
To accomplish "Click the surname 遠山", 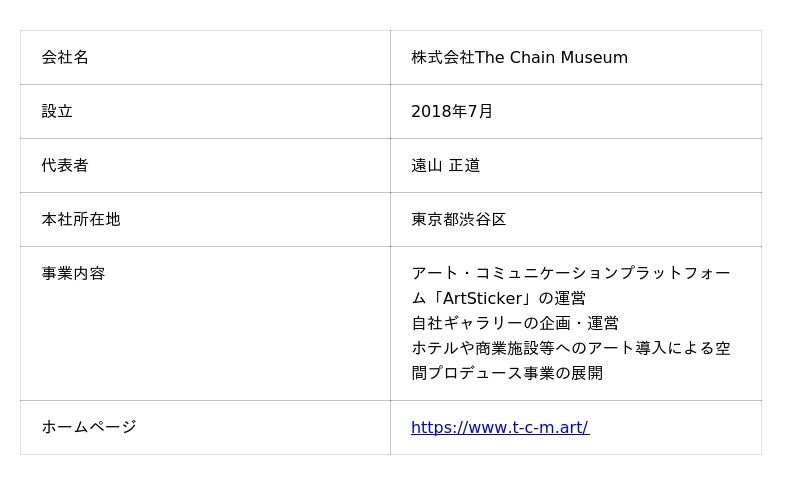I will pyautogui.click(x=426, y=166).
